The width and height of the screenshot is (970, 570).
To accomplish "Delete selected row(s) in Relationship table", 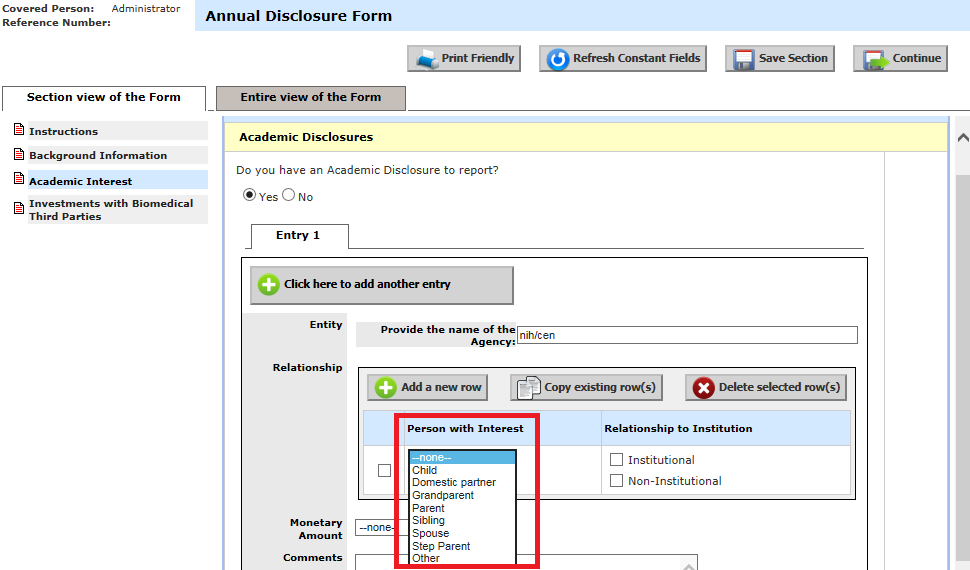I will click(766, 387).
